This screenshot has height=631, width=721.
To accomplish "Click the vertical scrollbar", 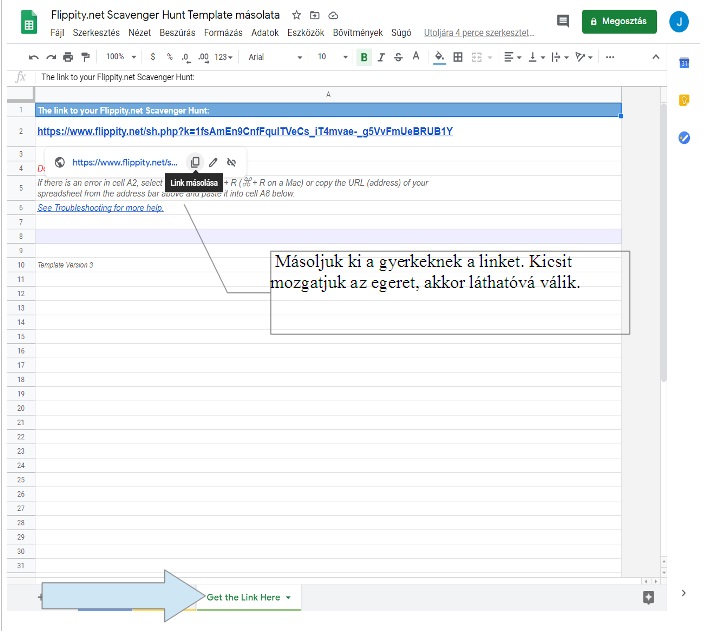I will [663, 242].
